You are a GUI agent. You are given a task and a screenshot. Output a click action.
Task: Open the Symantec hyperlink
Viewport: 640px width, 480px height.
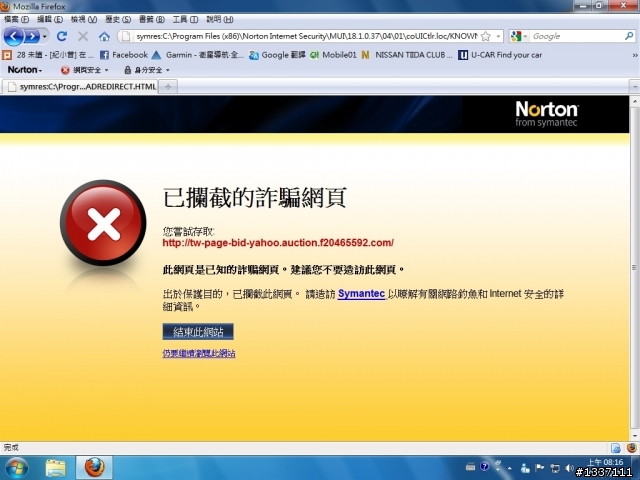pos(361,293)
